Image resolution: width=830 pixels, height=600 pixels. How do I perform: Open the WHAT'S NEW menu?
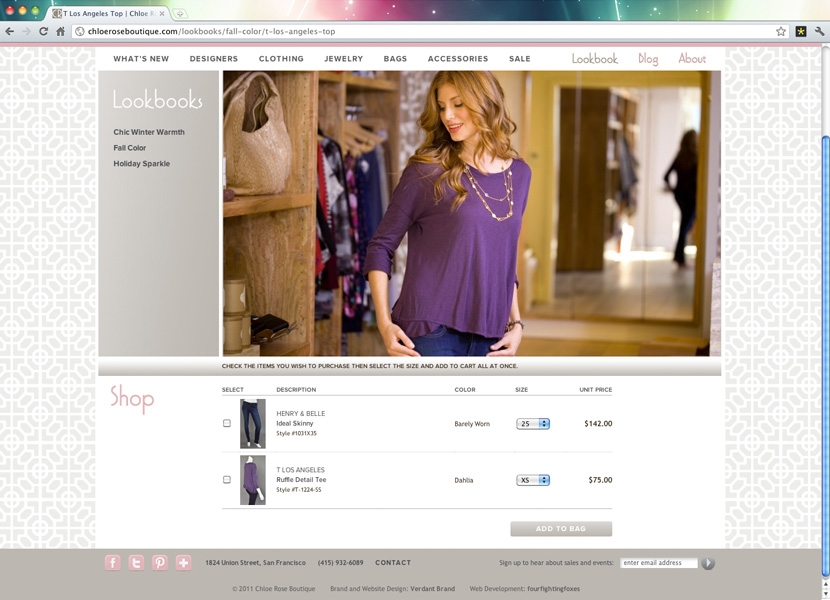coord(141,59)
